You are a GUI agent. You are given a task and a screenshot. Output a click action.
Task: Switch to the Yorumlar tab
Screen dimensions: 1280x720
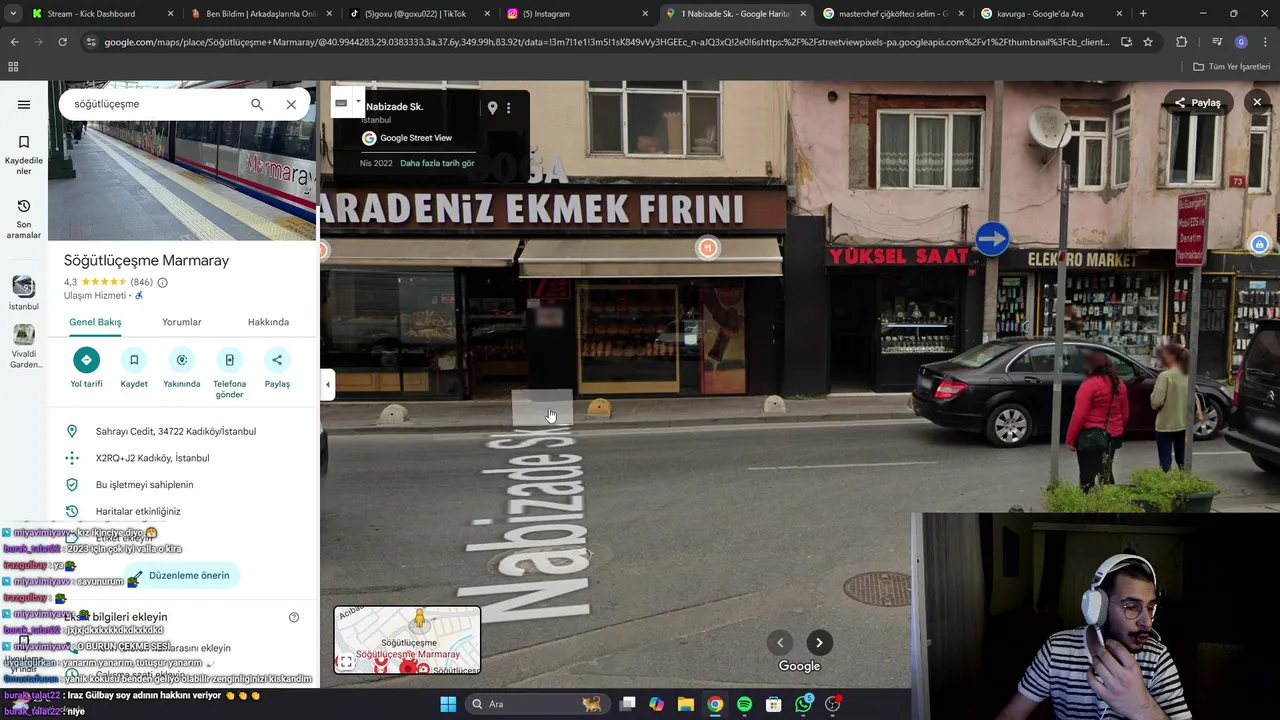182,322
